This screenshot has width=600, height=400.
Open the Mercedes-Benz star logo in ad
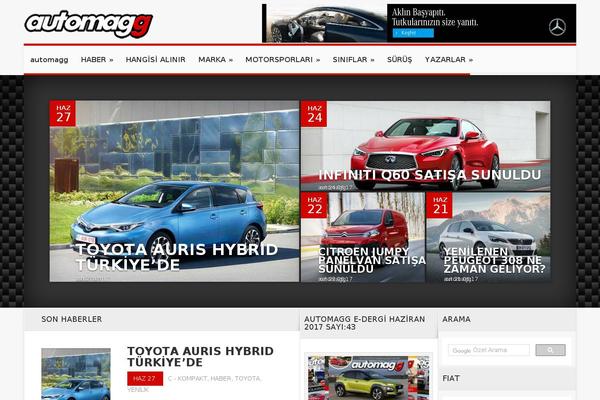pos(557,27)
